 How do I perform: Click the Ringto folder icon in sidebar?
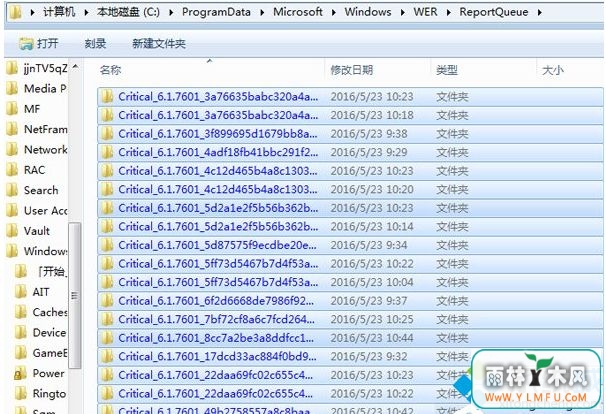click(x=20, y=394)
